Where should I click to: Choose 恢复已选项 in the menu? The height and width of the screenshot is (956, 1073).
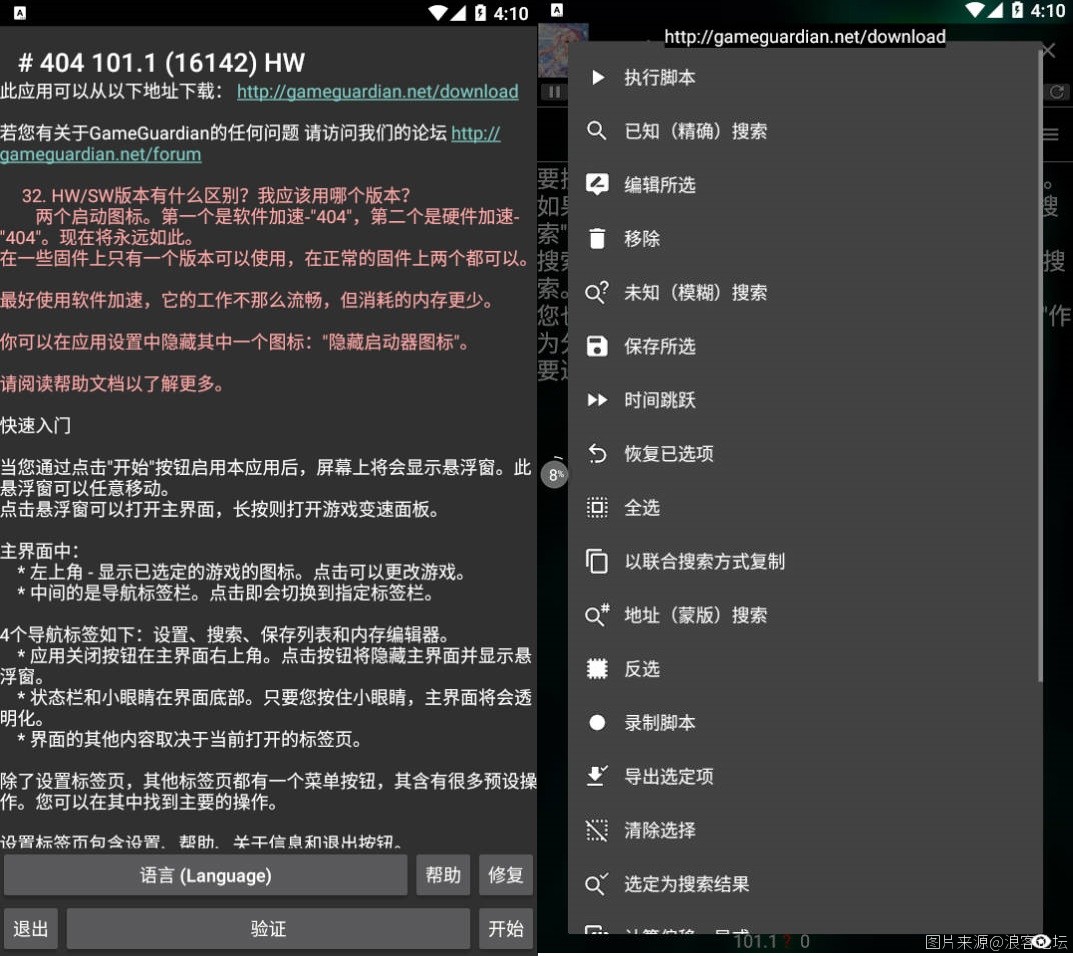[804, 454]
